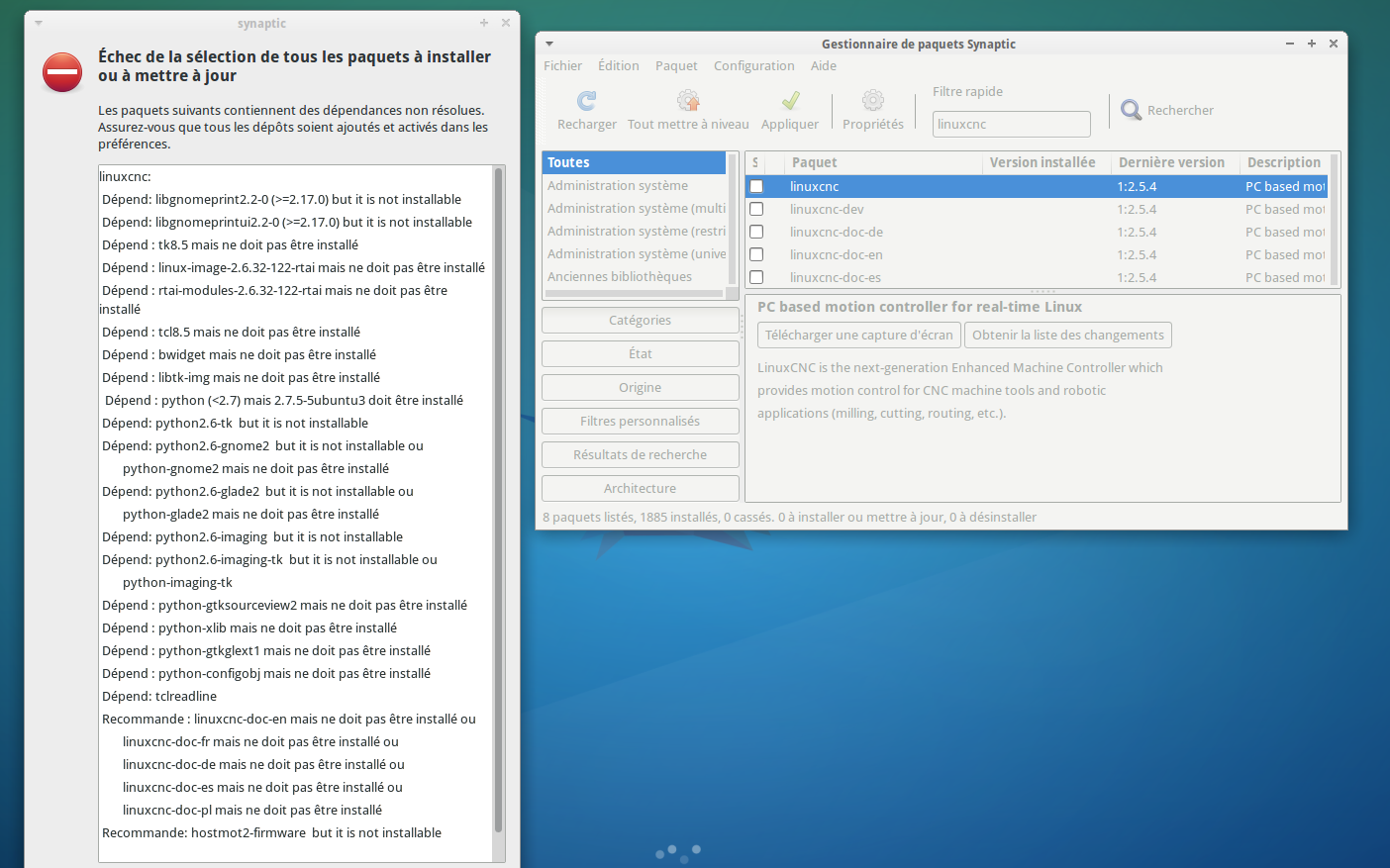Open the Configuration menu
Image resolution: width=1390 pixels, height=868 pixels.
[754, 65]
